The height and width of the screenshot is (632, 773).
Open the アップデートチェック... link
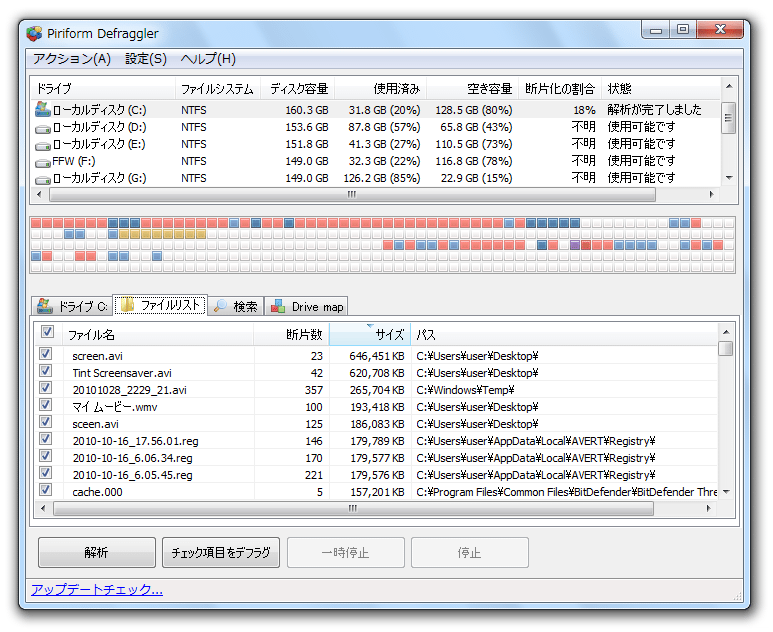pyautogui.click(x=97, y=590)
